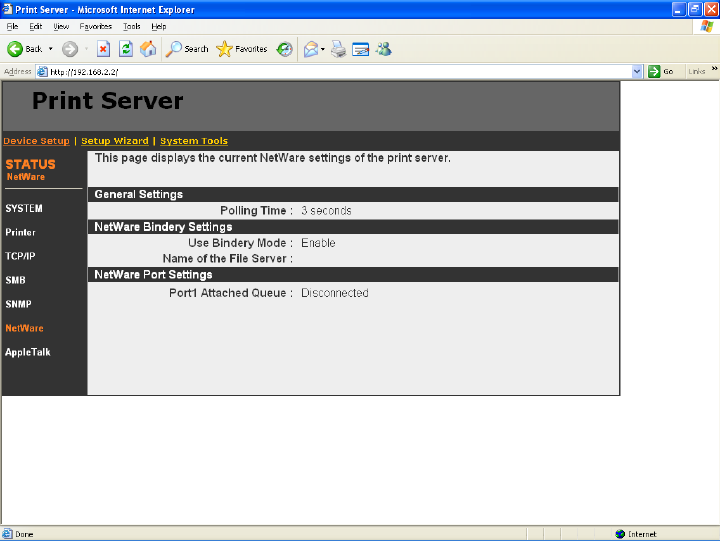Click the 'NetWare Bindery Settings' header
Image resolution: width=720 pixels, height=541 pixels.
pyautogui.click(x=163, y=227)
